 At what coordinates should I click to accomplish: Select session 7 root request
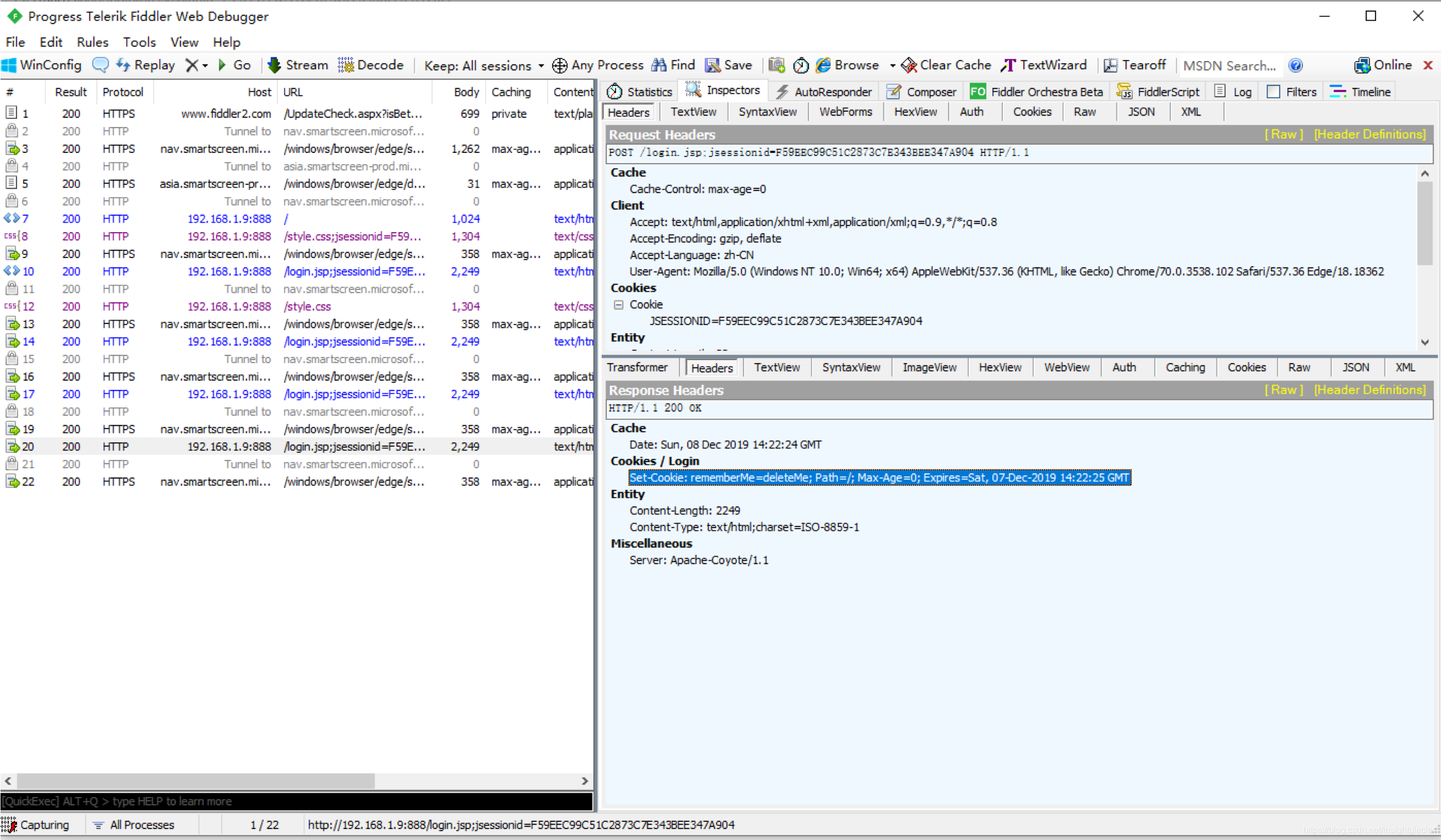click(297, 219)
